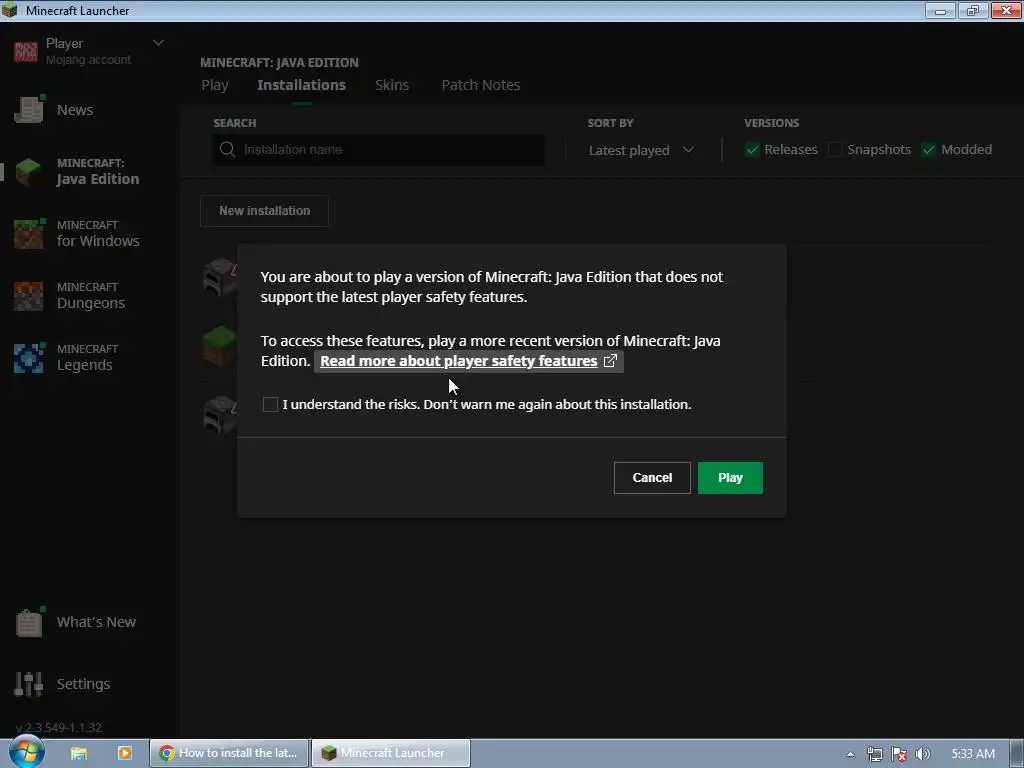Image resolution: width=1024 pixels, height=768 pixels.
Task: Expand the Player account chevron
Action: (158, 43)
